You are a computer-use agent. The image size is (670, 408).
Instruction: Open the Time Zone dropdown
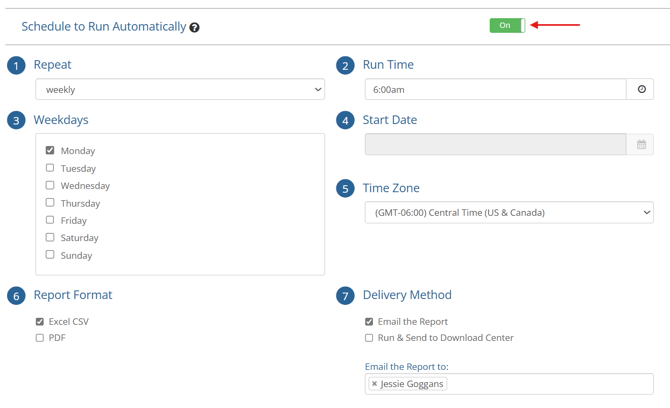click(x=509, y=212)
